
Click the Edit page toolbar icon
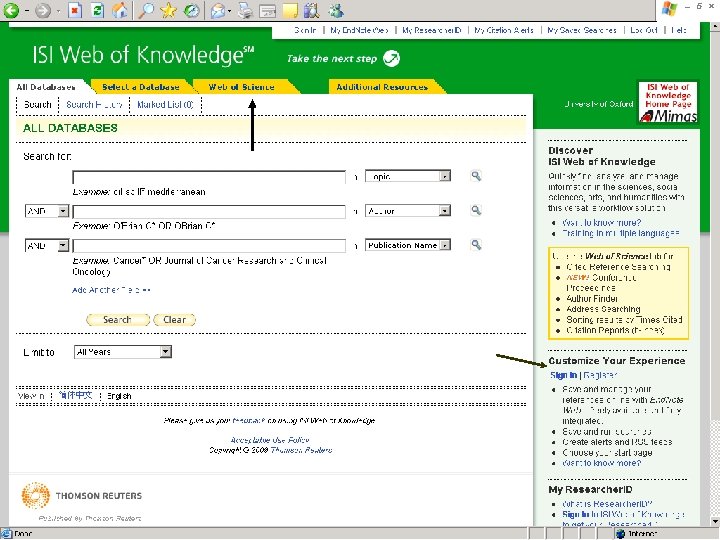(268, 11)
